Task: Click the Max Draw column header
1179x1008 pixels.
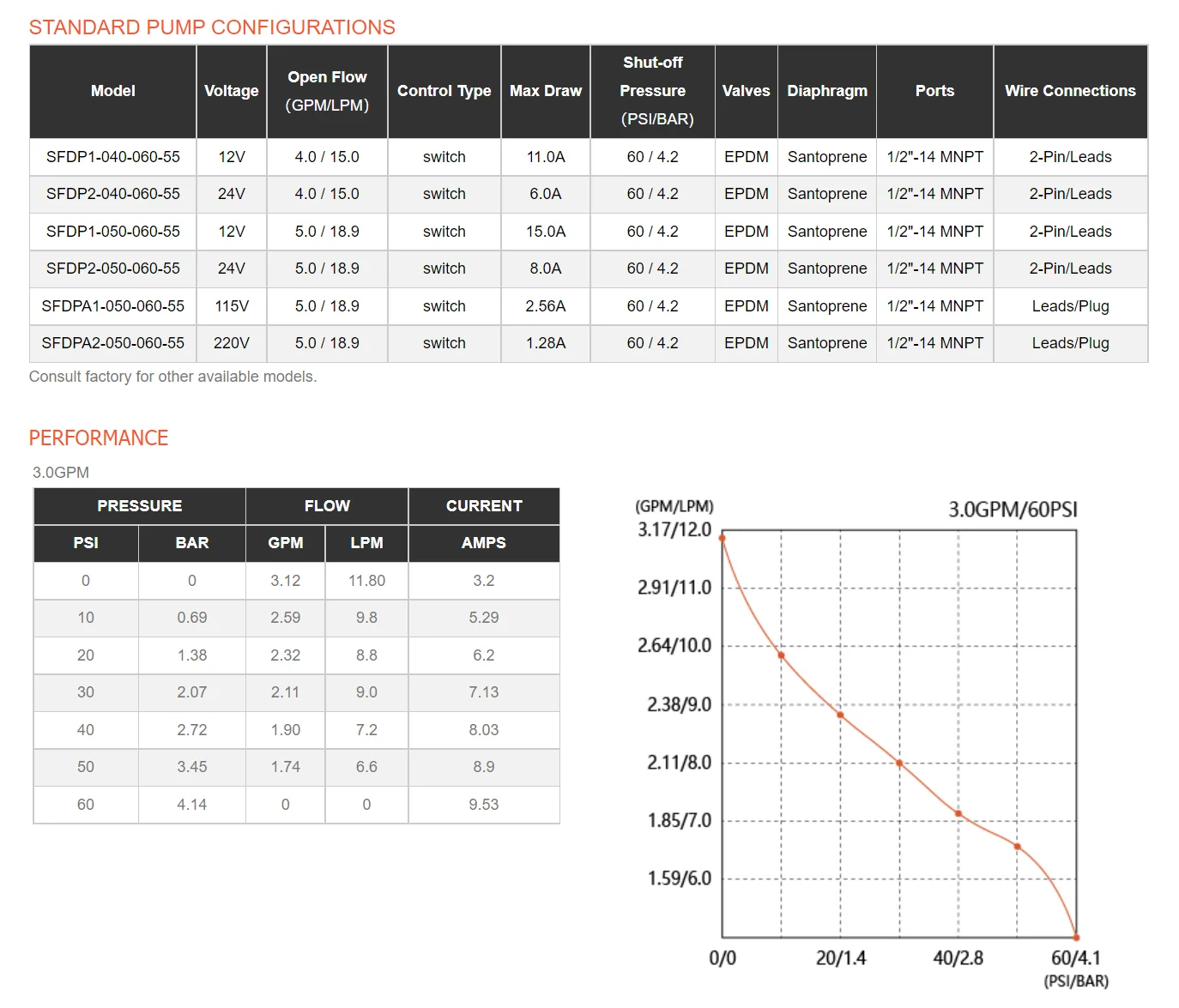Action: (546, 91)
